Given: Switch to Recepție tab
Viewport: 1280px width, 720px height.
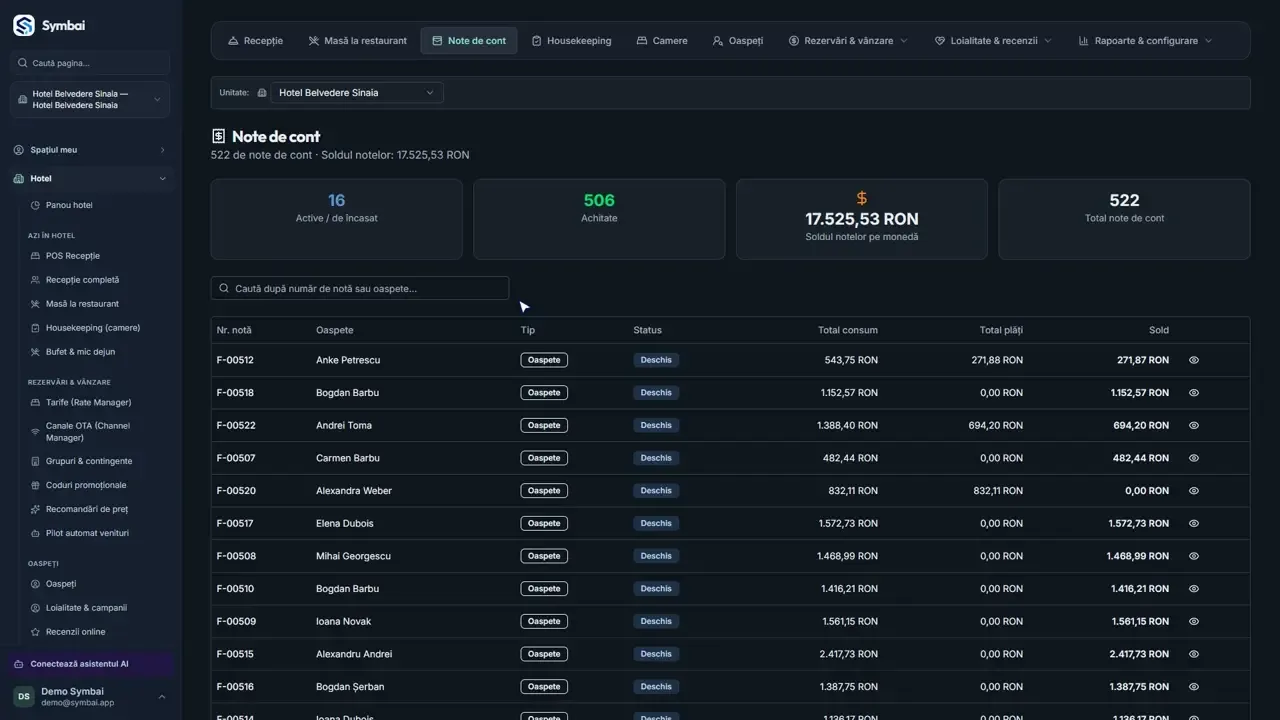Looking at the screenshot, I should pos(255,41).
